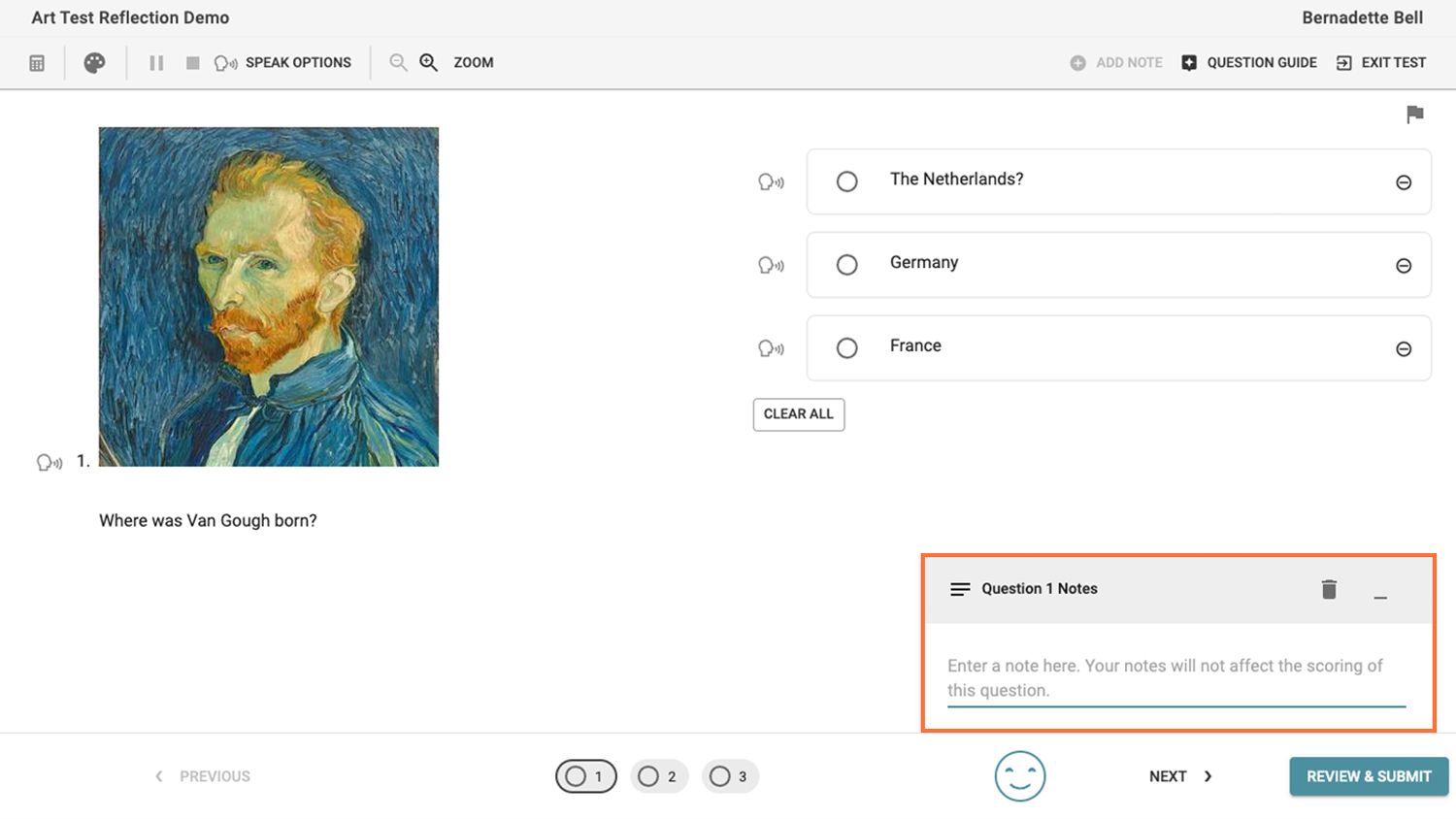
Task: Eliminate Germany answer choice
Action: tap(1404, 266)
